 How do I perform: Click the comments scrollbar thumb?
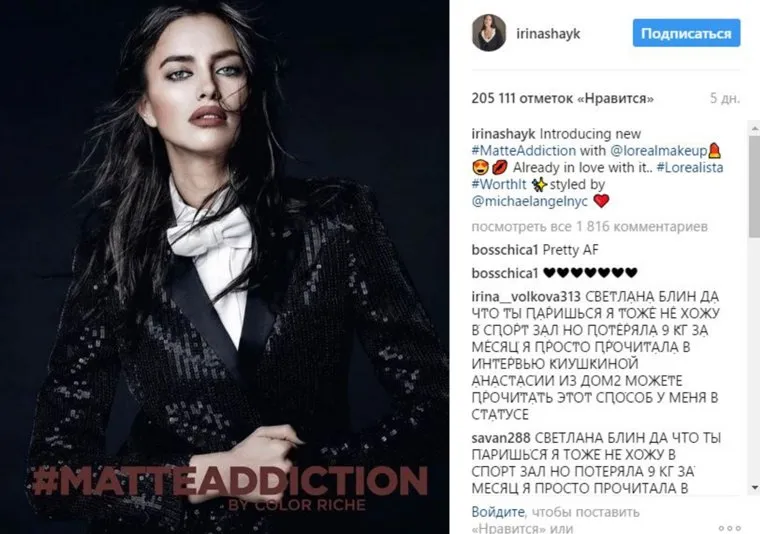[754, 187]
